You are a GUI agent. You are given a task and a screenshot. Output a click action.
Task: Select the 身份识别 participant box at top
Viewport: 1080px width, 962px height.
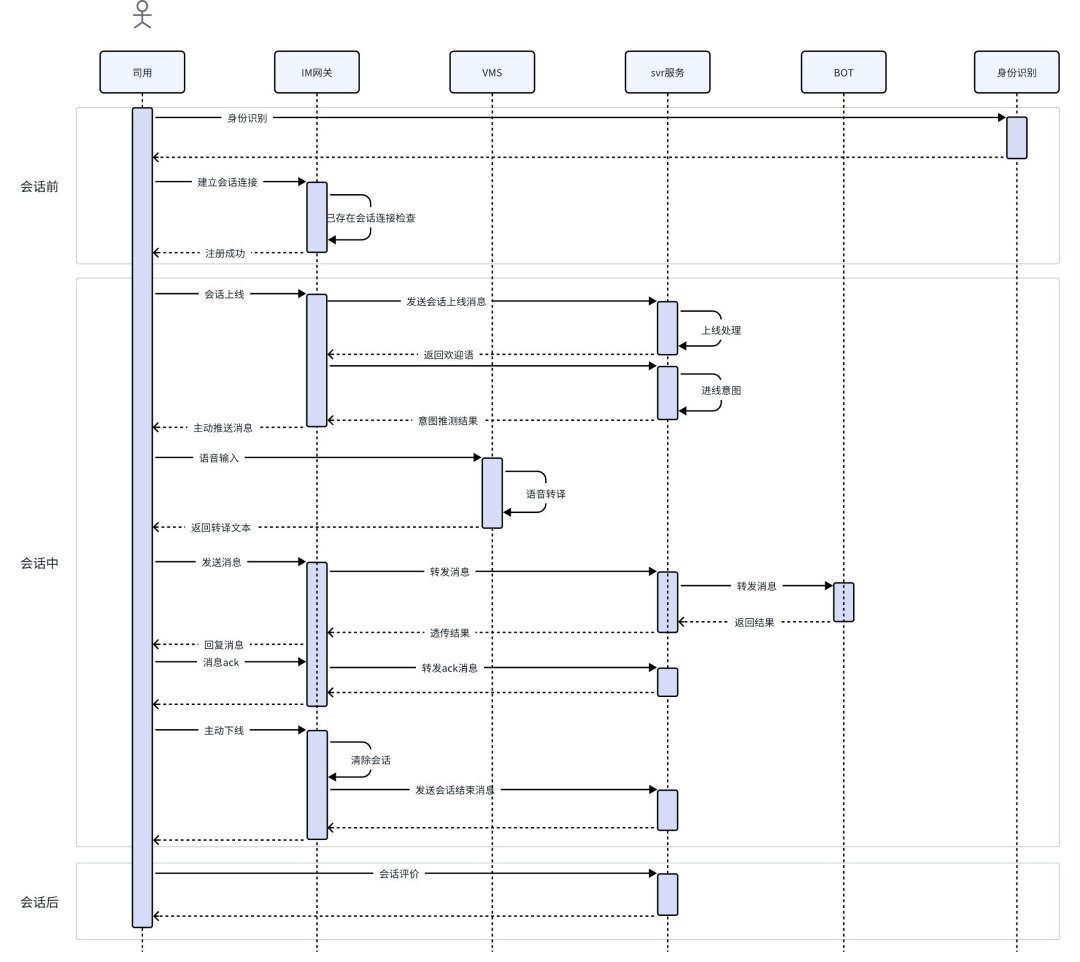coord(1017,72)
